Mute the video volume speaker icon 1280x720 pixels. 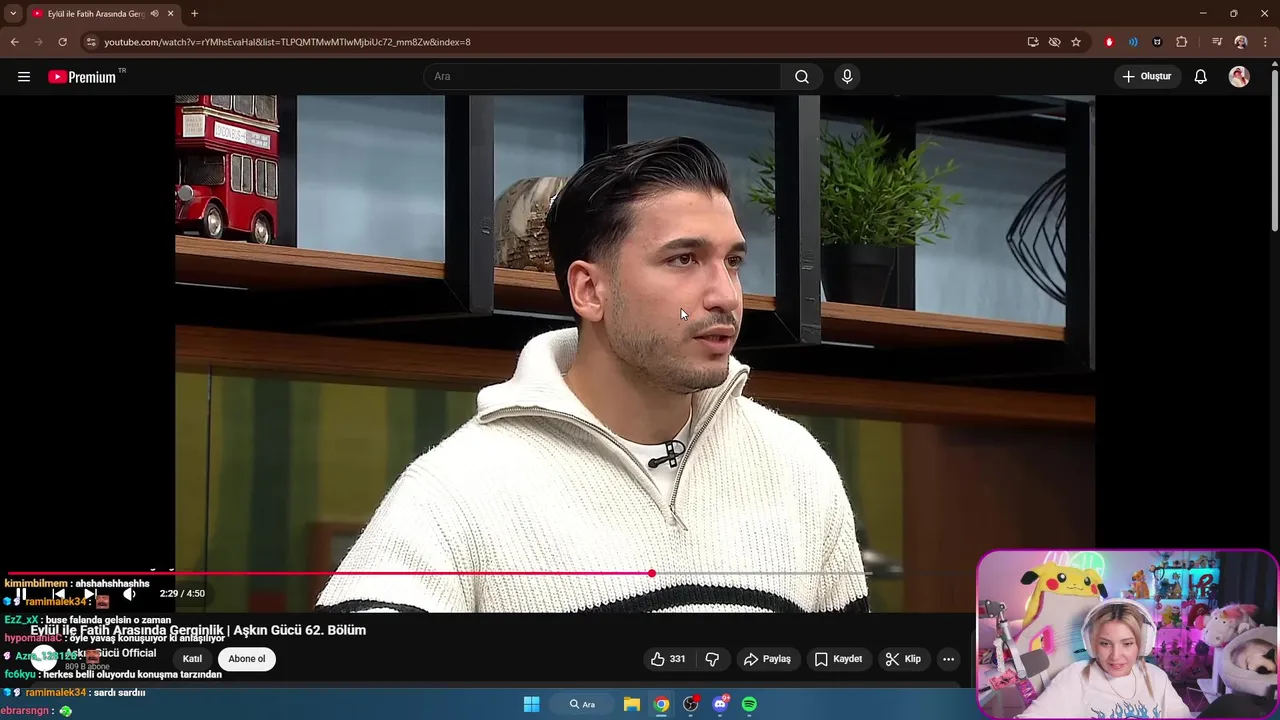point(128,594)
